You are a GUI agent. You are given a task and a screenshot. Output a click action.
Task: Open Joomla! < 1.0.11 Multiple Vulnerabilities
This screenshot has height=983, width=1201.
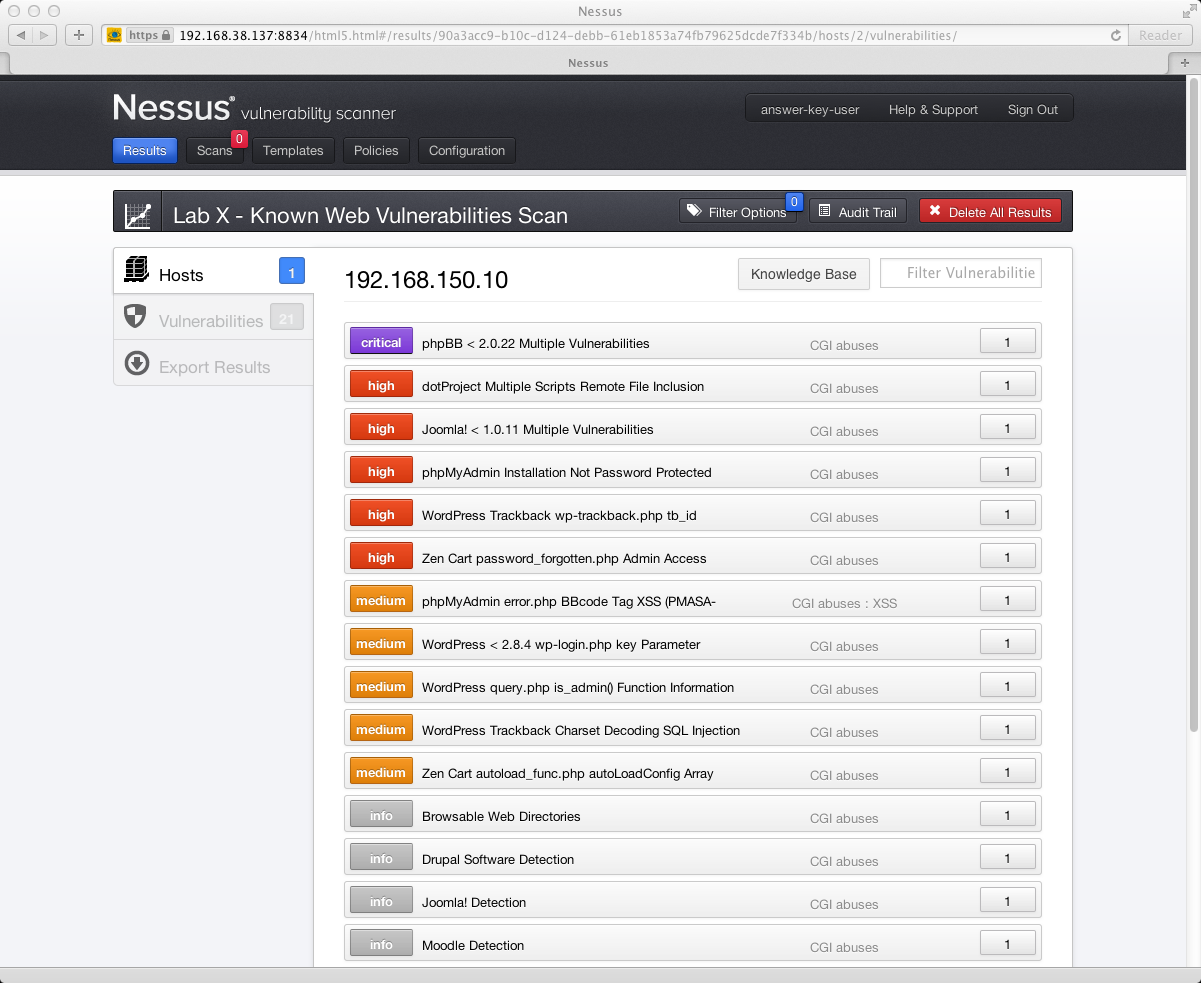[x=692, y=427]
